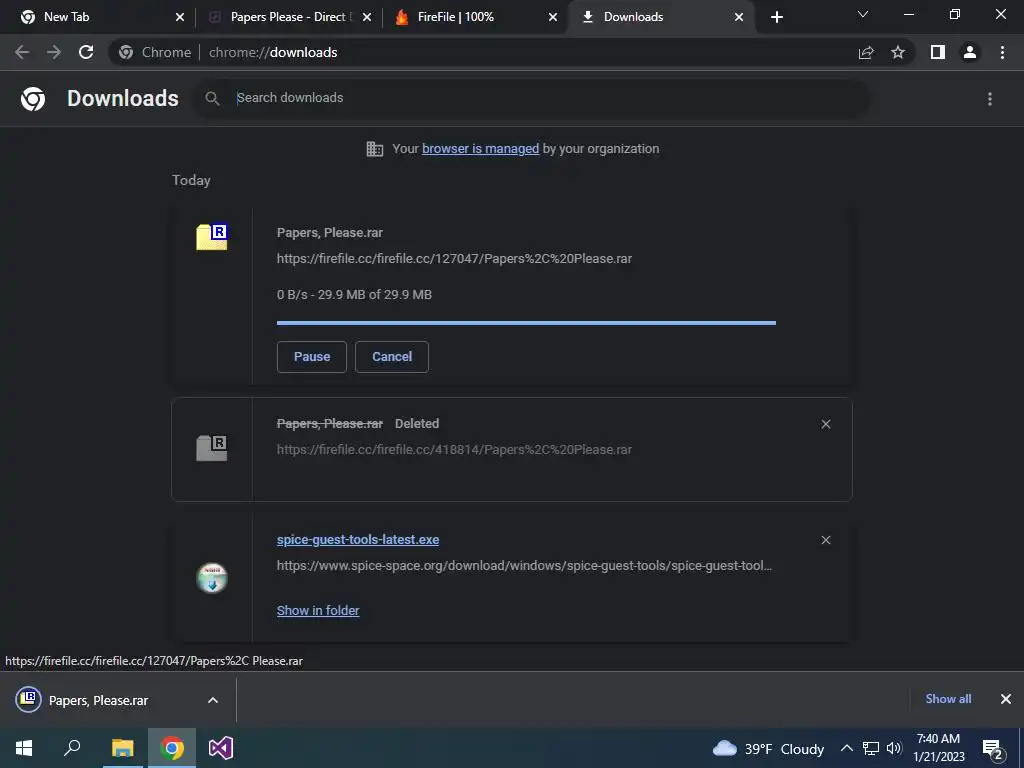Go back with the browser back arrow
The width and height of the screenshot is (1024, 768).
coord(22,52)
